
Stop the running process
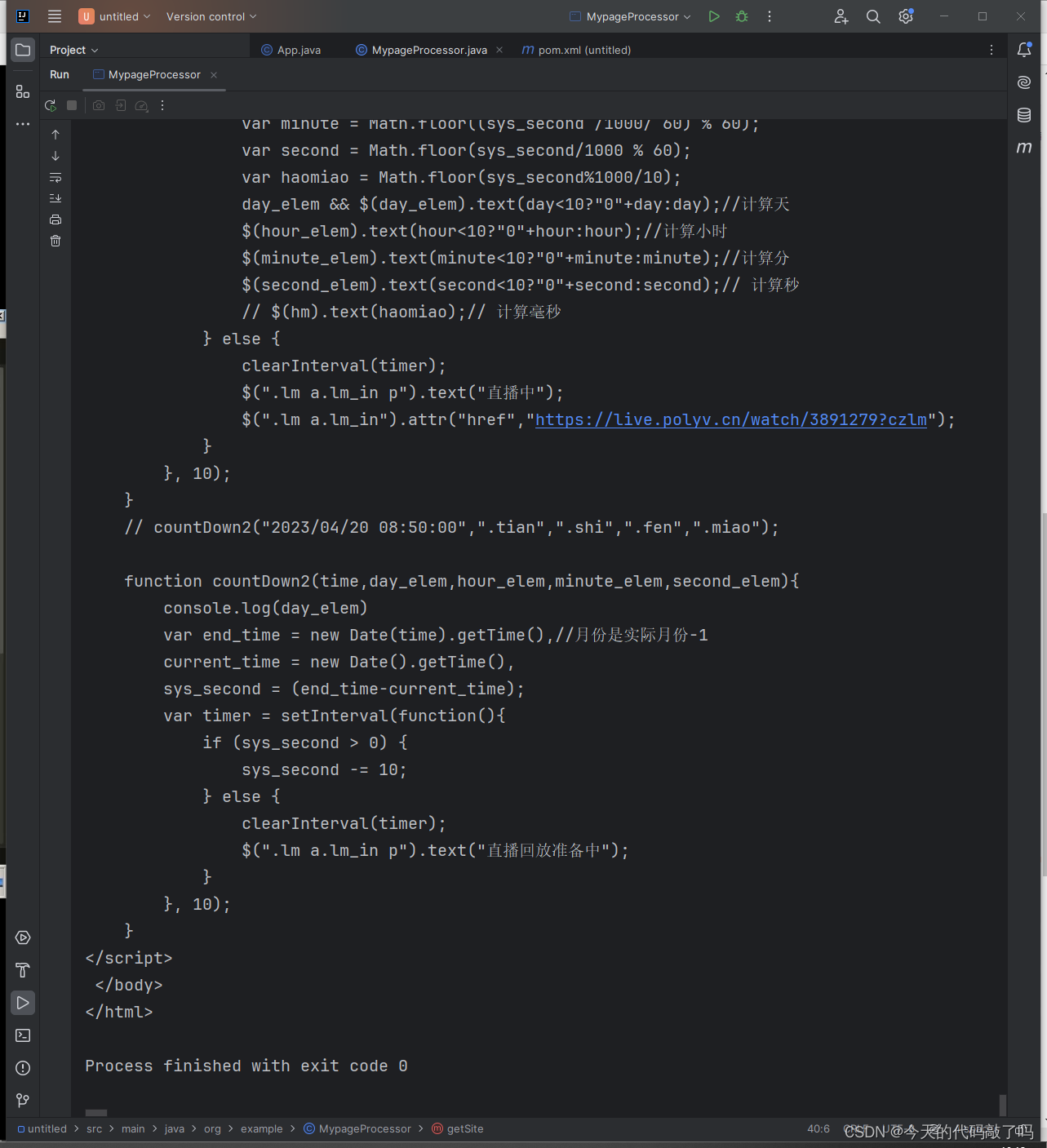coord(72,105)
